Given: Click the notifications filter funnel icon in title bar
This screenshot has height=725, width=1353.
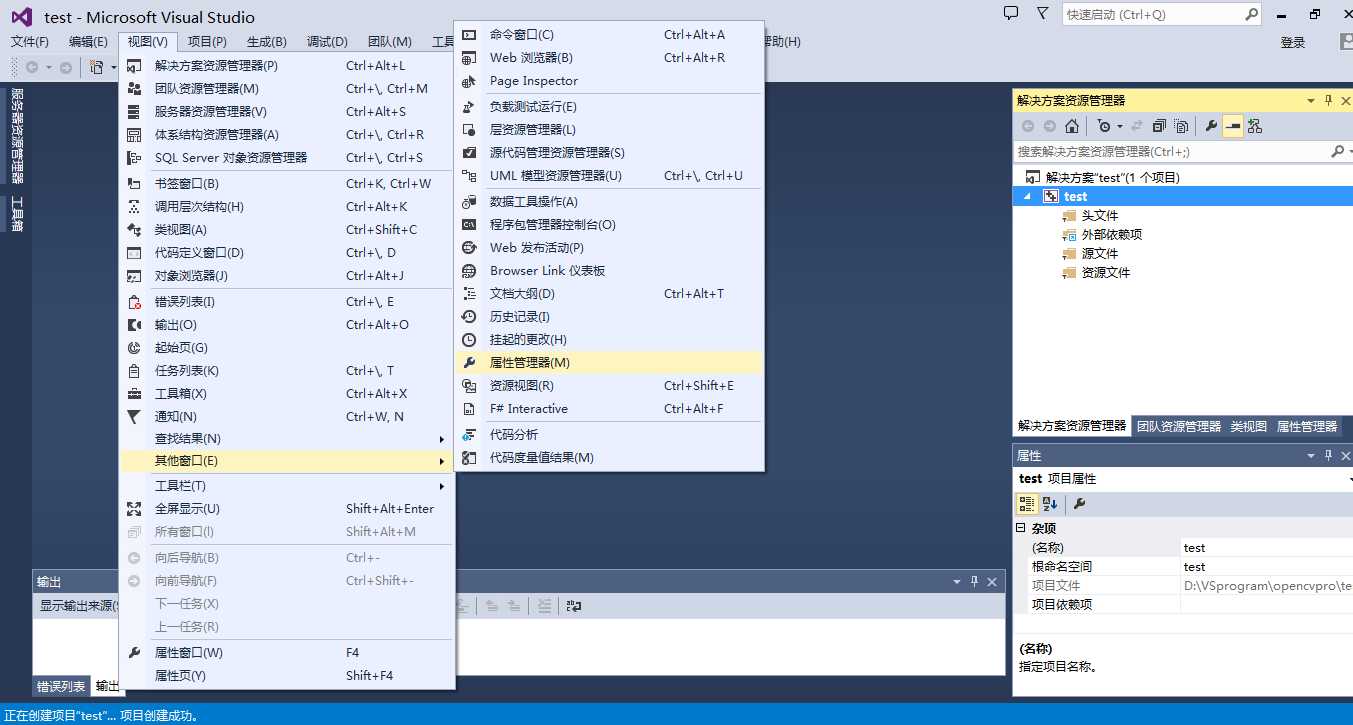Looking at the screenshot, I should pos(1043,14).
